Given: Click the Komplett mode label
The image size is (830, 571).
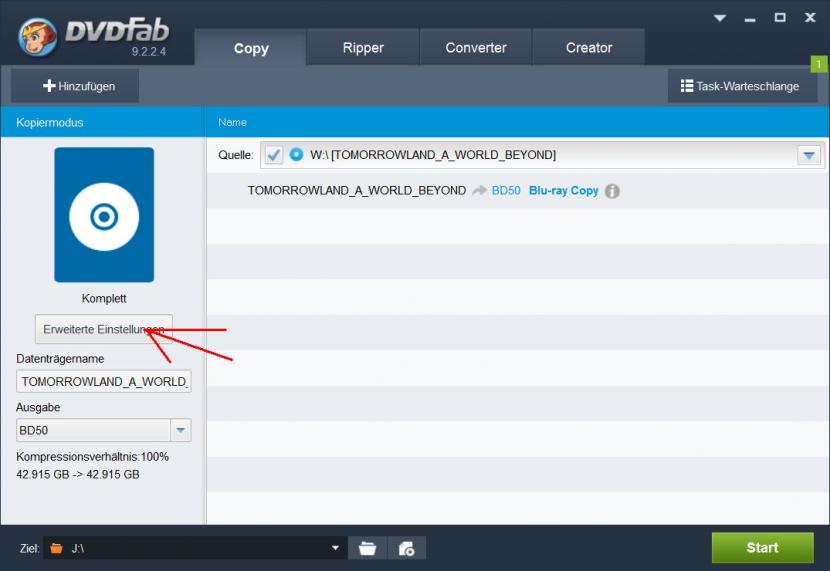Looking at the screenshot, I should pos(104,298).
